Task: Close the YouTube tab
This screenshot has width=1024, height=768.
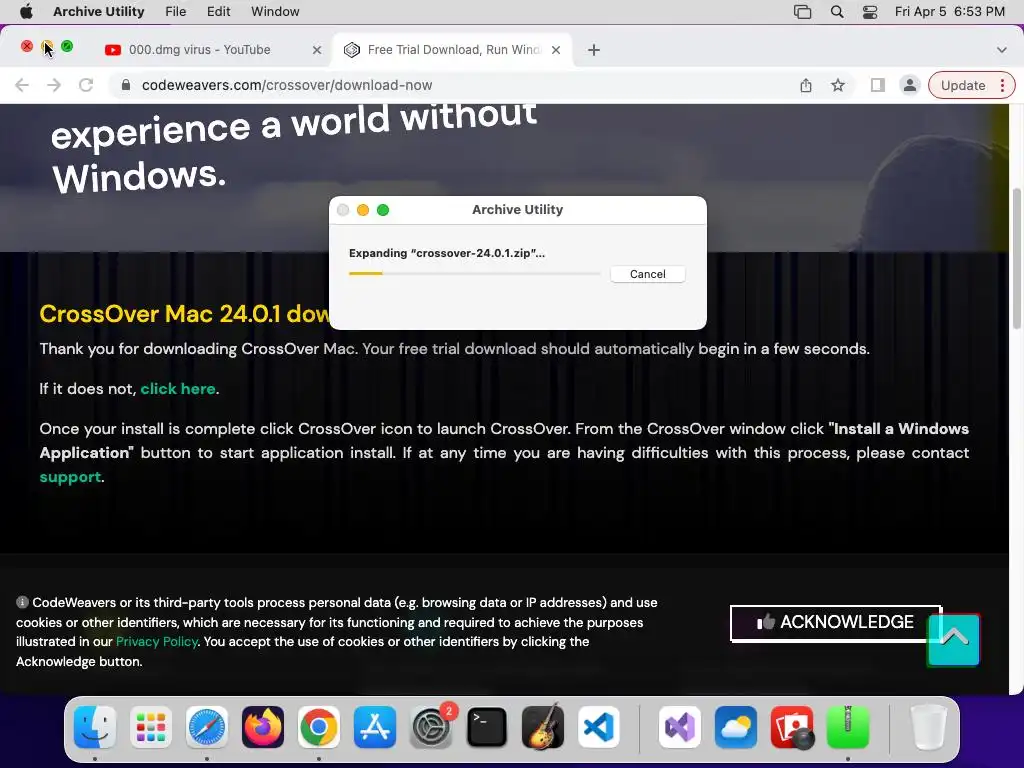Action: [317, 50]
